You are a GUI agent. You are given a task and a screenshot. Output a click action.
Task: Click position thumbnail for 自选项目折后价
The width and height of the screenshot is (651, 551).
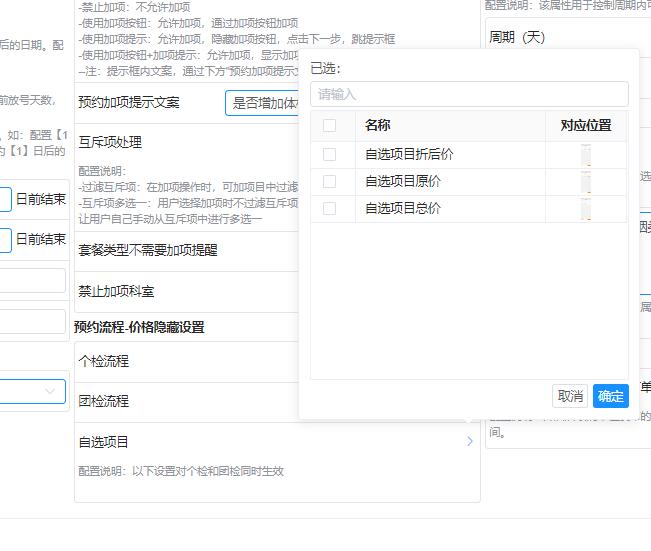(x=586, y=155)
